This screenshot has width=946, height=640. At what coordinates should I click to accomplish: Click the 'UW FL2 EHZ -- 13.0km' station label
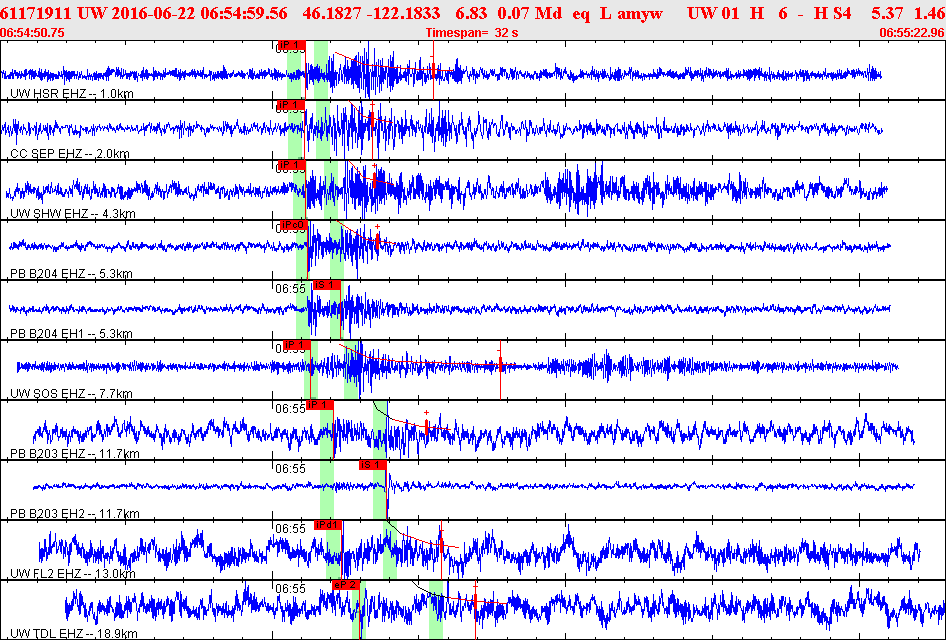[73, 574]
